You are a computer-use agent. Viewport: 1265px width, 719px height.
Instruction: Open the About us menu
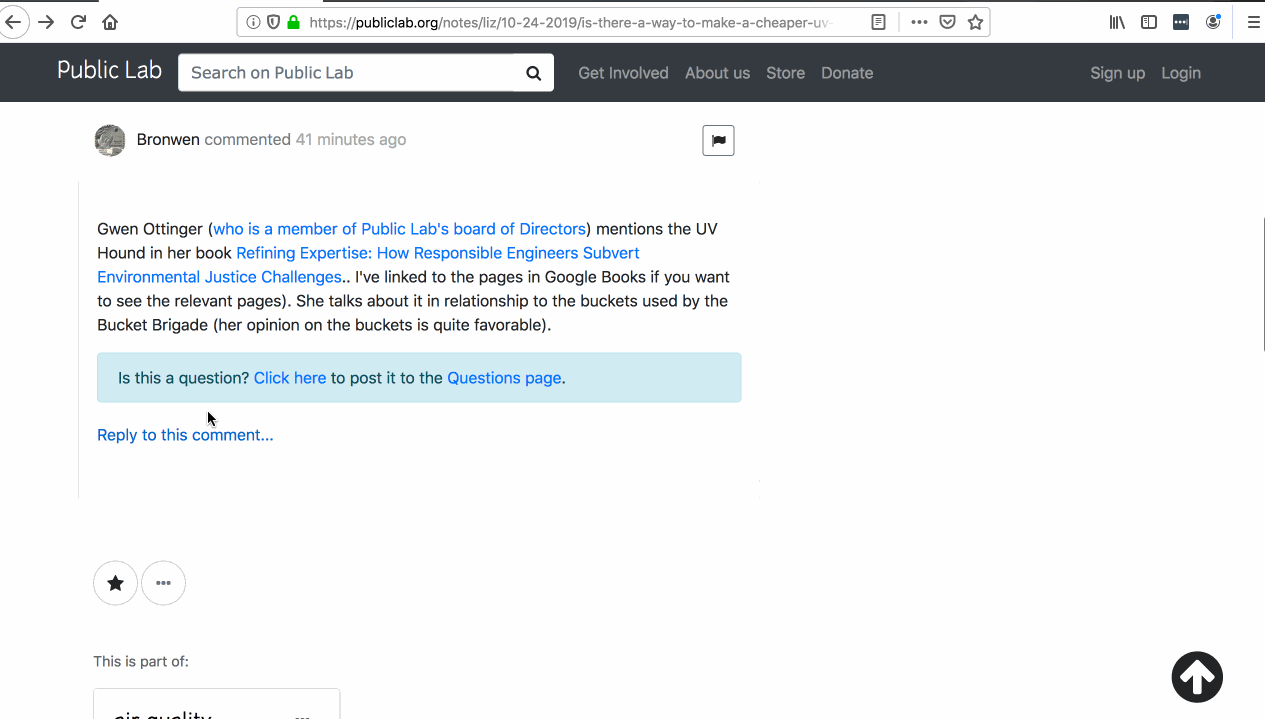click(x=717, y=72)
